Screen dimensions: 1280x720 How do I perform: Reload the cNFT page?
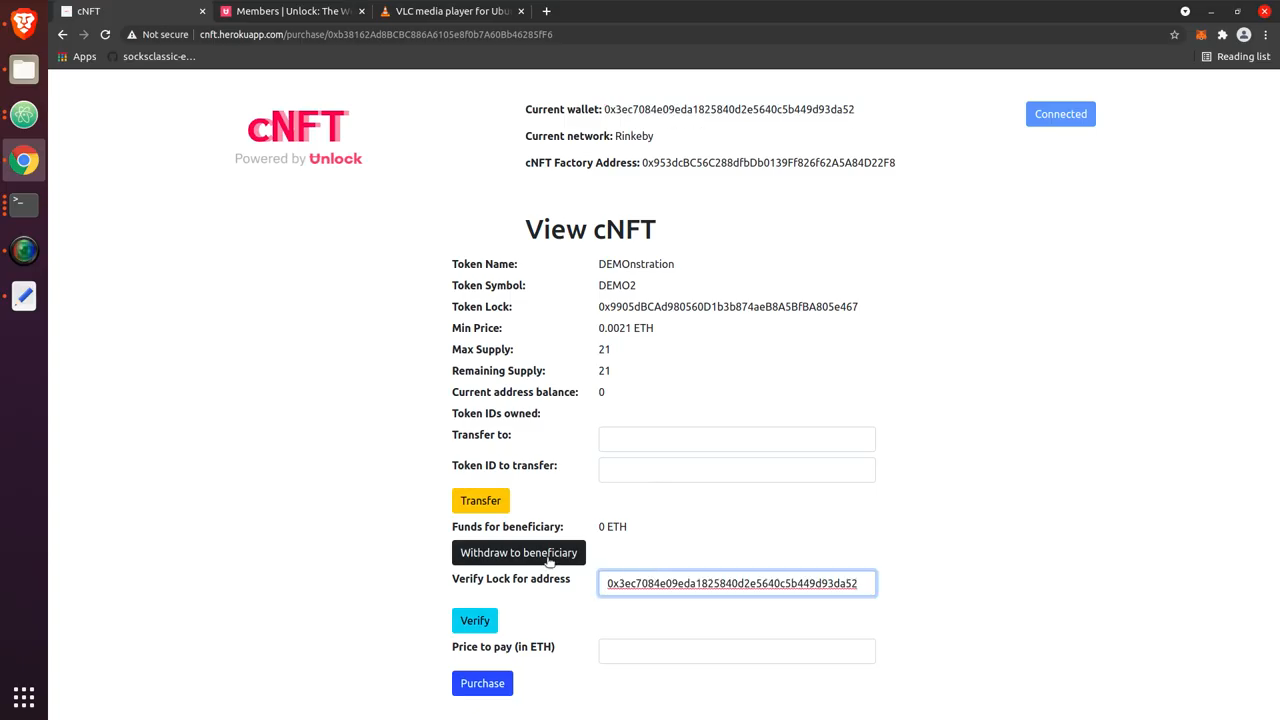(x=105, y=34)
